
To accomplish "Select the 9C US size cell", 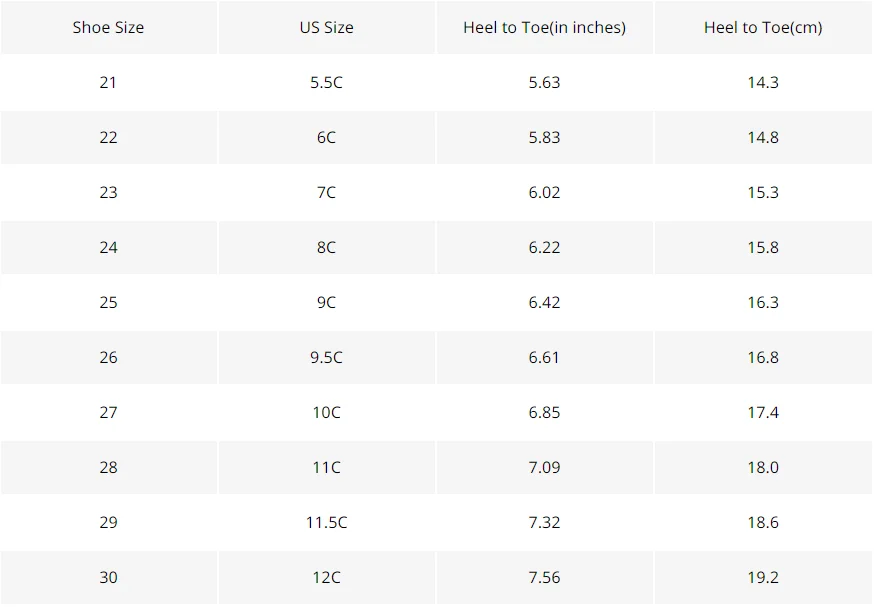I will 327,303.
